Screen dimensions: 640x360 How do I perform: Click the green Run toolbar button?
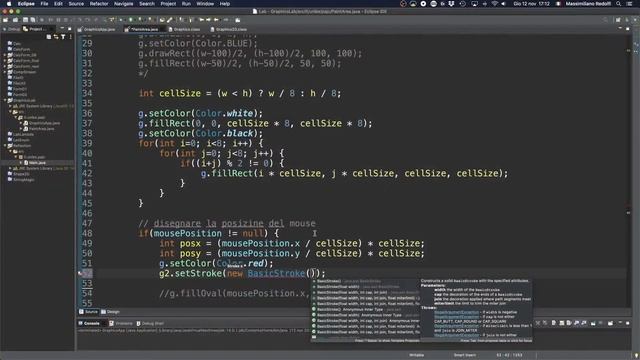tap(131, 20)
